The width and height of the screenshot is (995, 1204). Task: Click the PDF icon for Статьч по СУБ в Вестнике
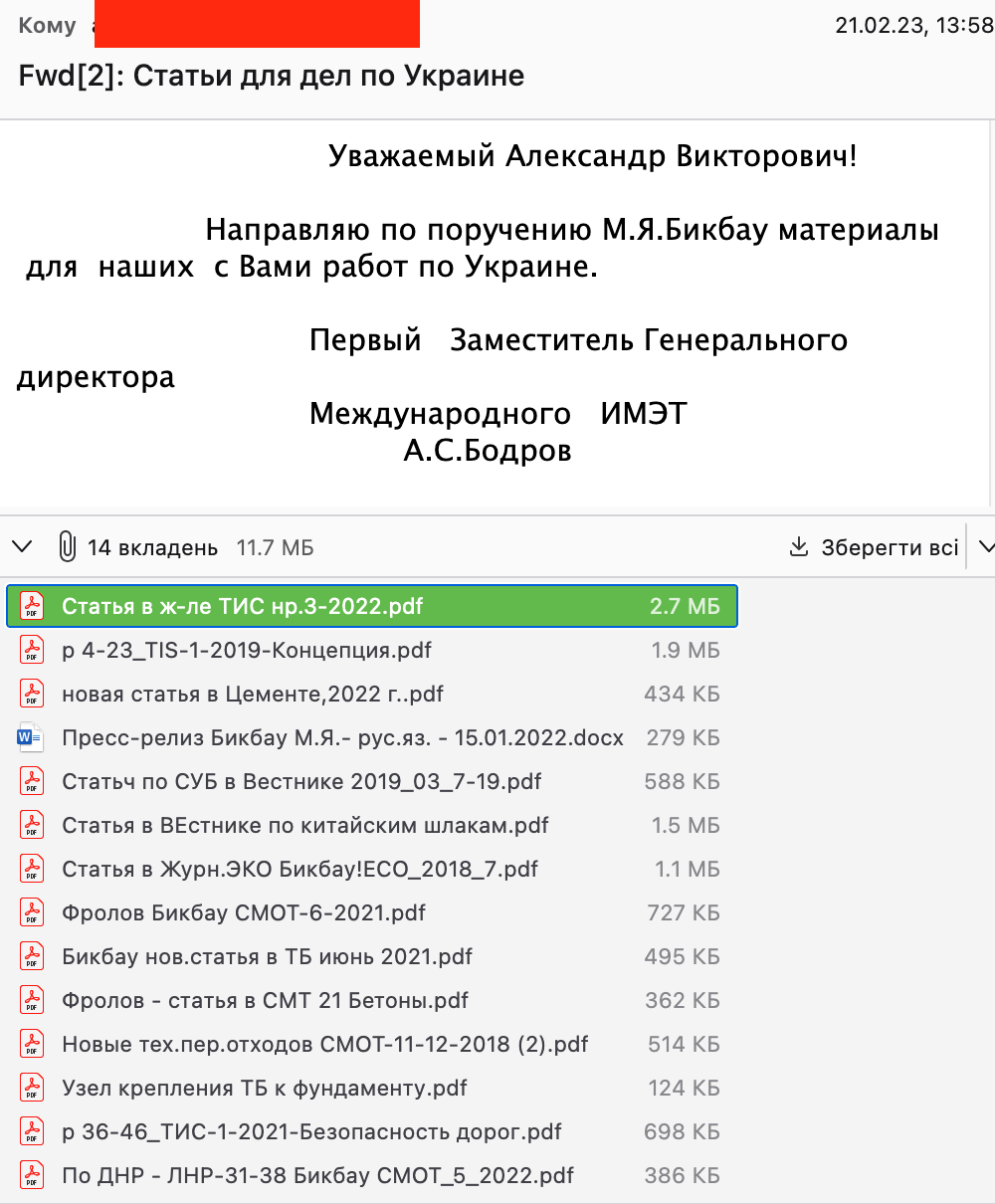click(x=33, y=781)
